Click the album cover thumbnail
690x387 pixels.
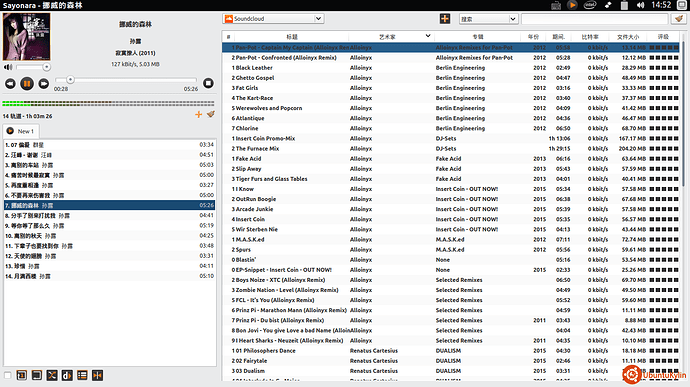(x=26, y=37)
